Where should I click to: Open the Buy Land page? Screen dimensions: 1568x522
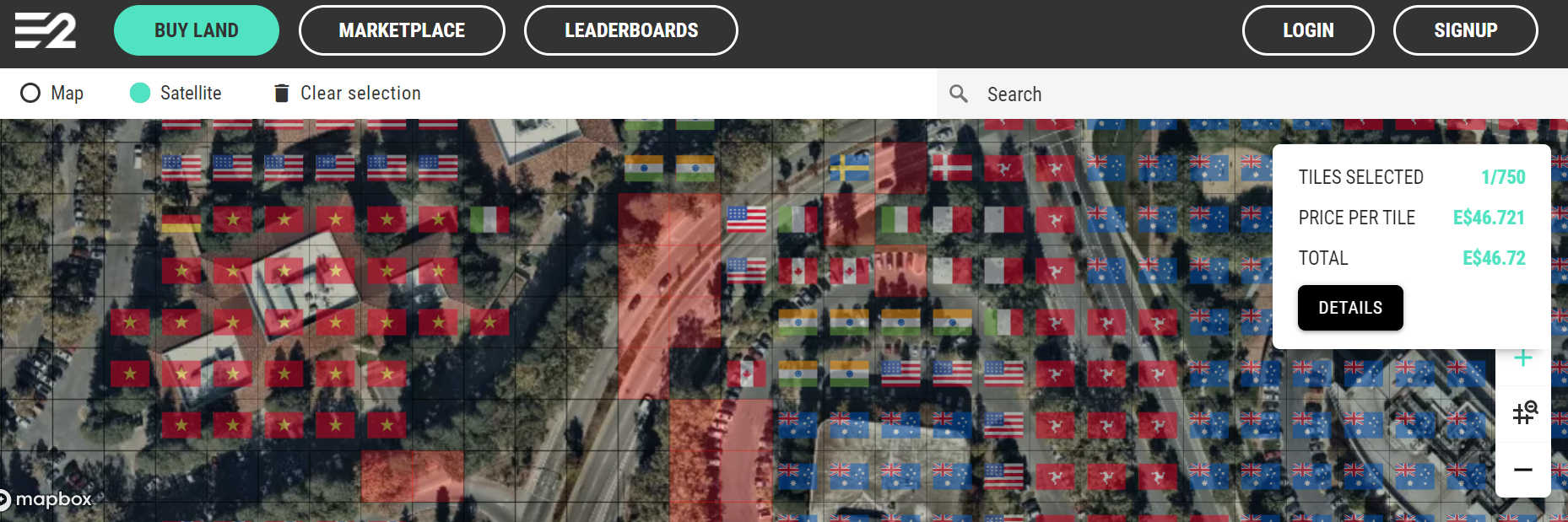point(197,30)
